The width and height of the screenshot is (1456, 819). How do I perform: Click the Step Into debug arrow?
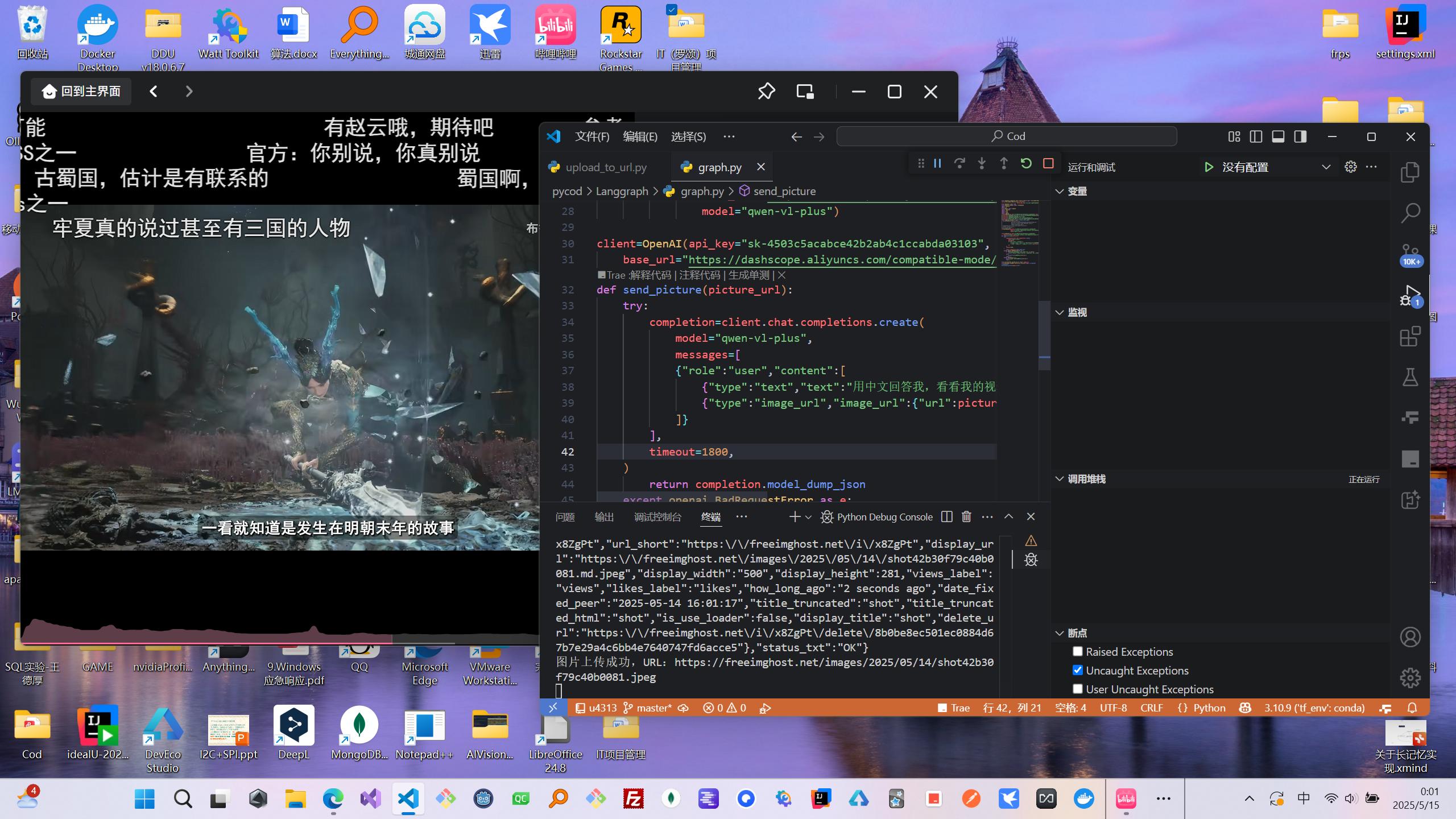pos(982,164)
